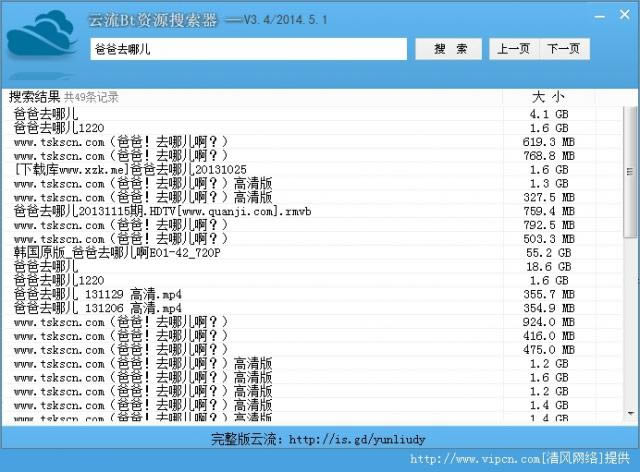Click the scrollbar down arrow
Image resolution: width=640 pixels, height=472 pixels.
point(631,414)
